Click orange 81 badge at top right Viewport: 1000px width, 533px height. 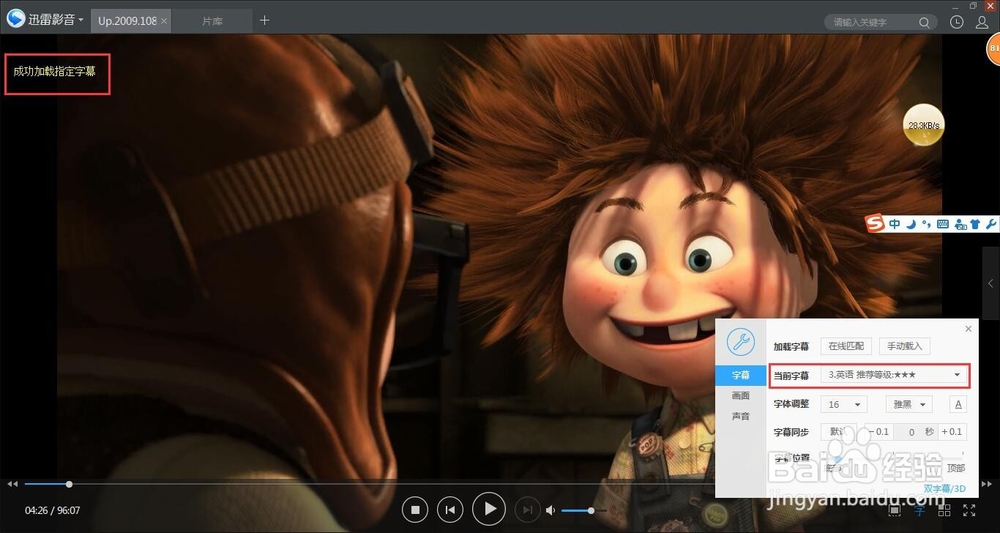pyautogui.click(x=993, y=48)
